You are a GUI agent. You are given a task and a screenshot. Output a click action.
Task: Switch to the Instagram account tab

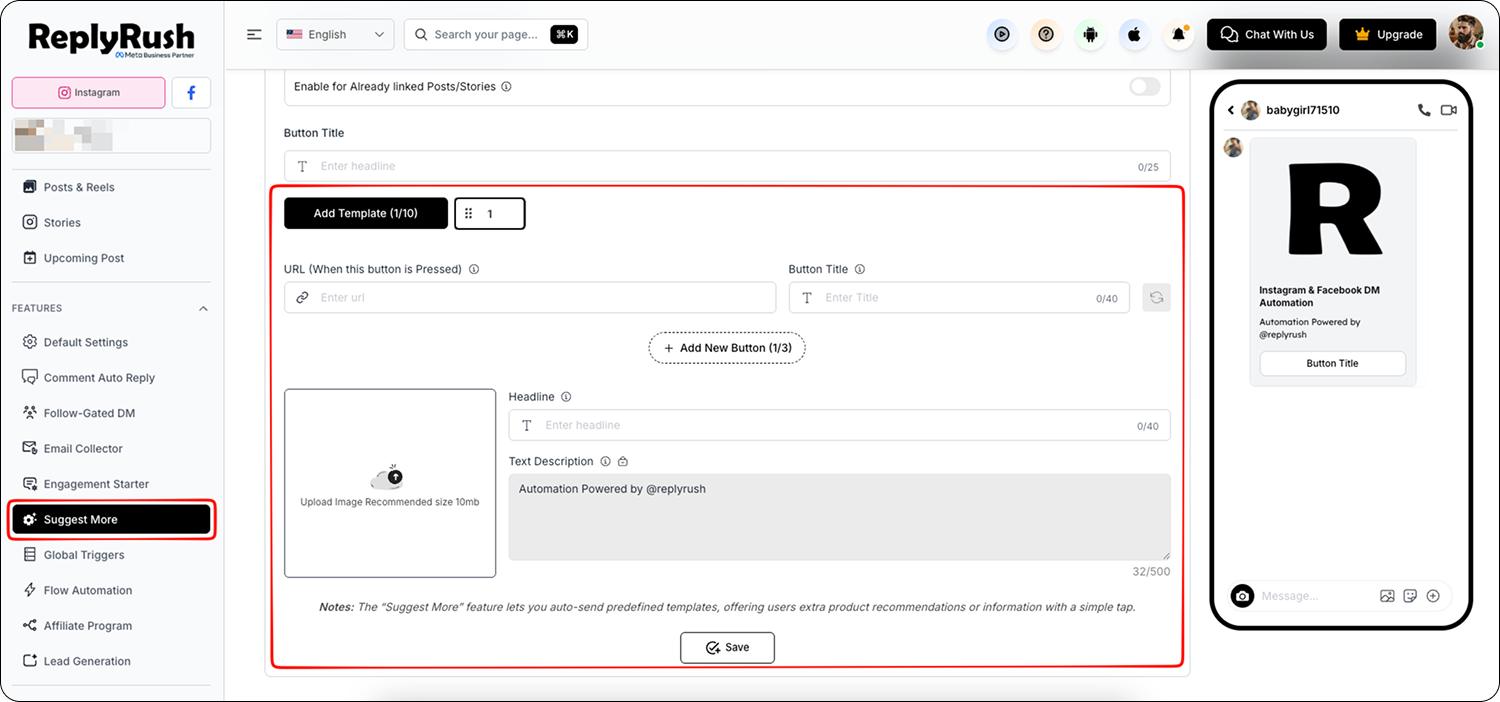[x=89, y=92]
